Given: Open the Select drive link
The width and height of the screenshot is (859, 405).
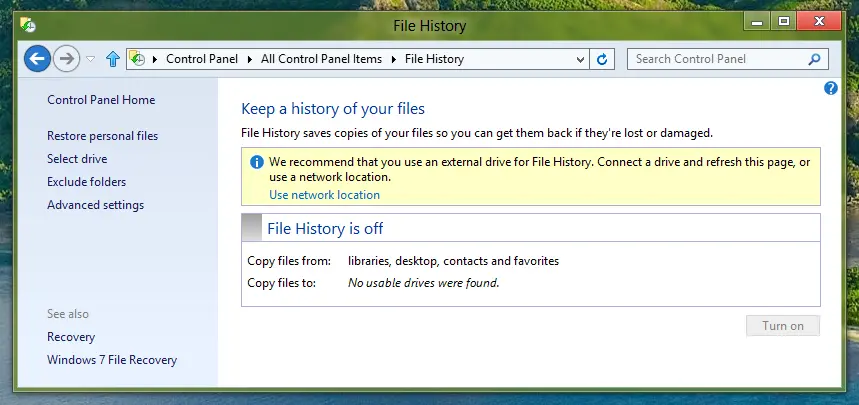Looking at the screenshot, I should [x=77, y=159].
